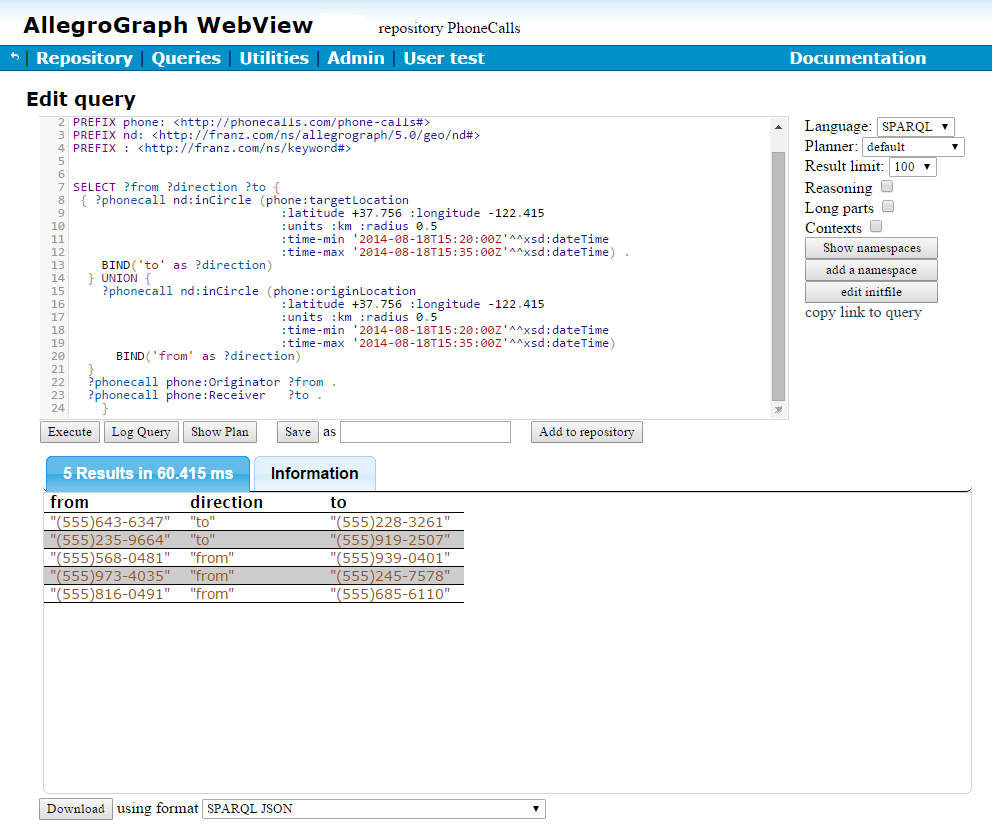Open the Queries menu

pos(186,58)
